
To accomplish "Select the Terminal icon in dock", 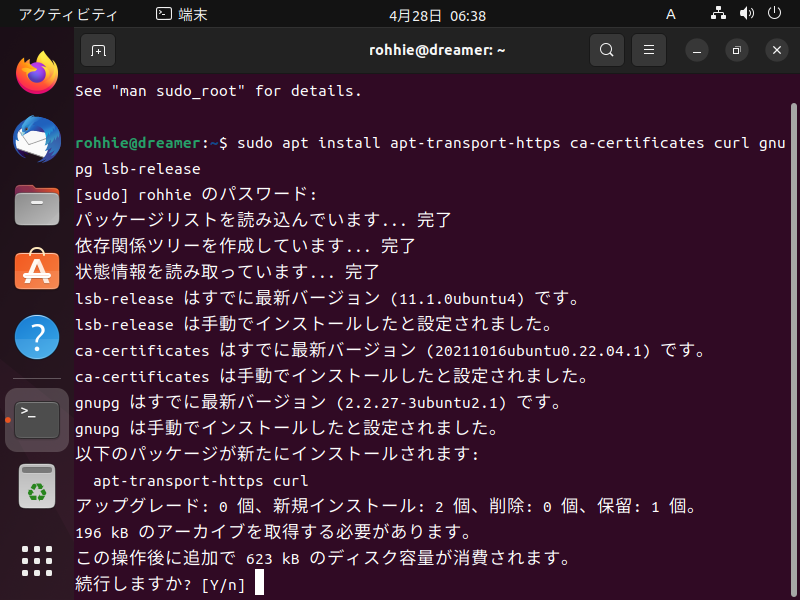I will 37,420.
